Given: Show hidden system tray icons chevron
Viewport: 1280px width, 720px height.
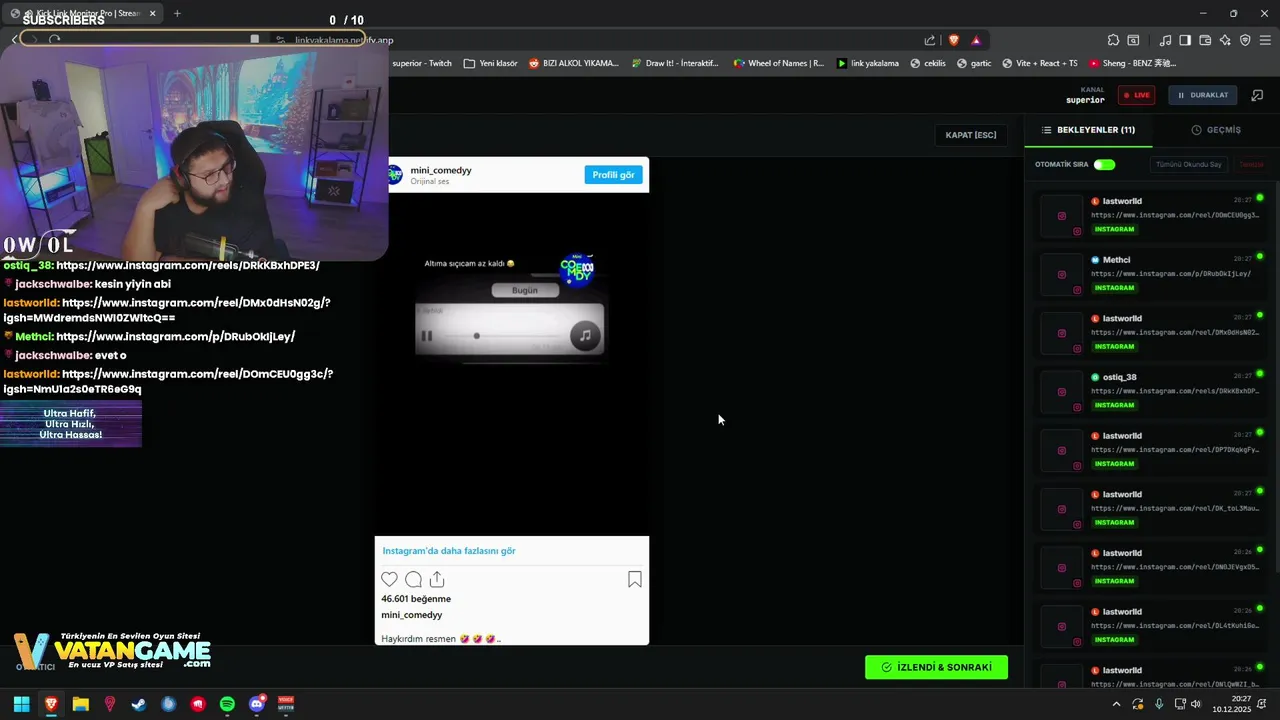Looking at the screenshot, I should coord(1116,704).
